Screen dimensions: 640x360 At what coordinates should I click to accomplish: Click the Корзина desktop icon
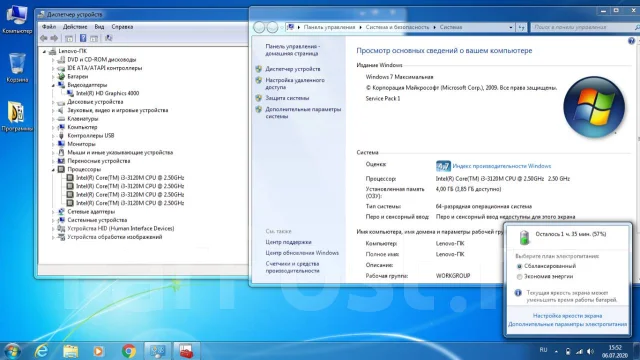(17, 67)
